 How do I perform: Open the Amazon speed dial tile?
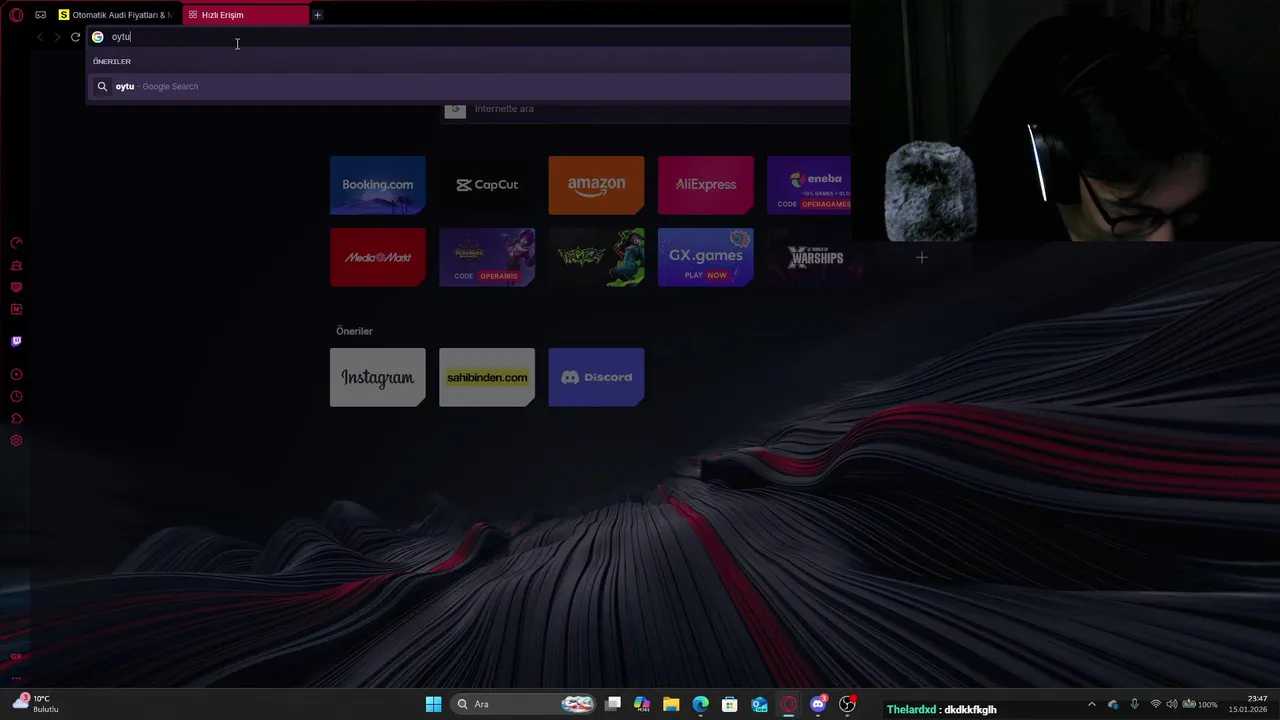click(596, 185)
